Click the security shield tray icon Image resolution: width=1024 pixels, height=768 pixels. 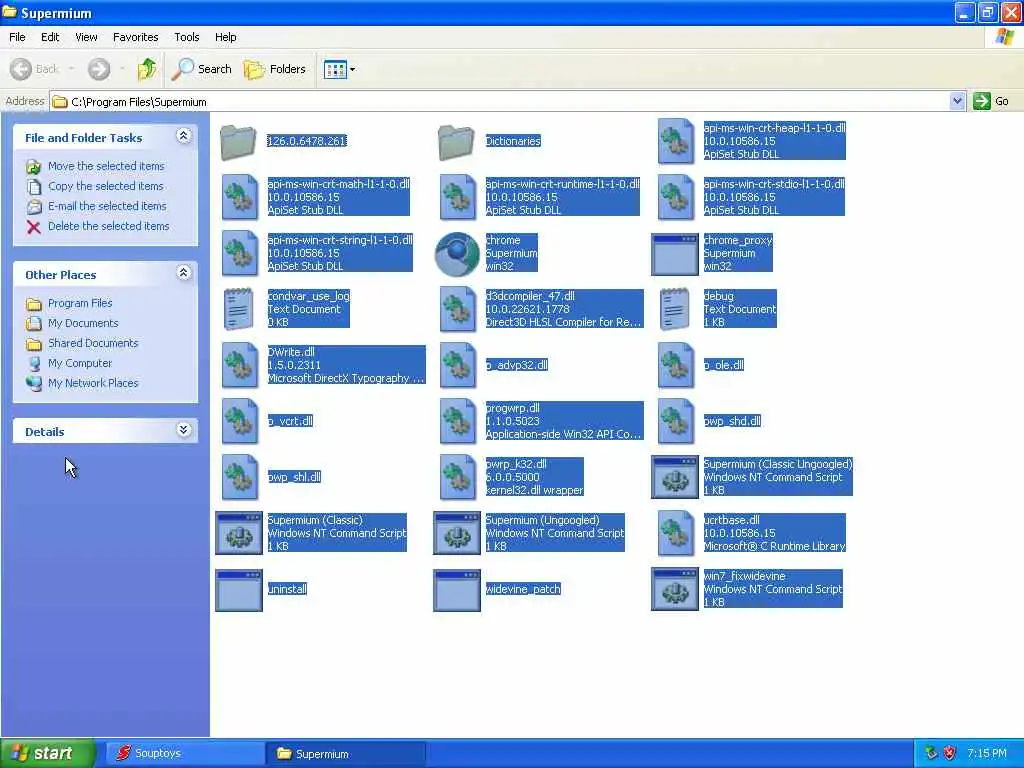pos(949,753)
